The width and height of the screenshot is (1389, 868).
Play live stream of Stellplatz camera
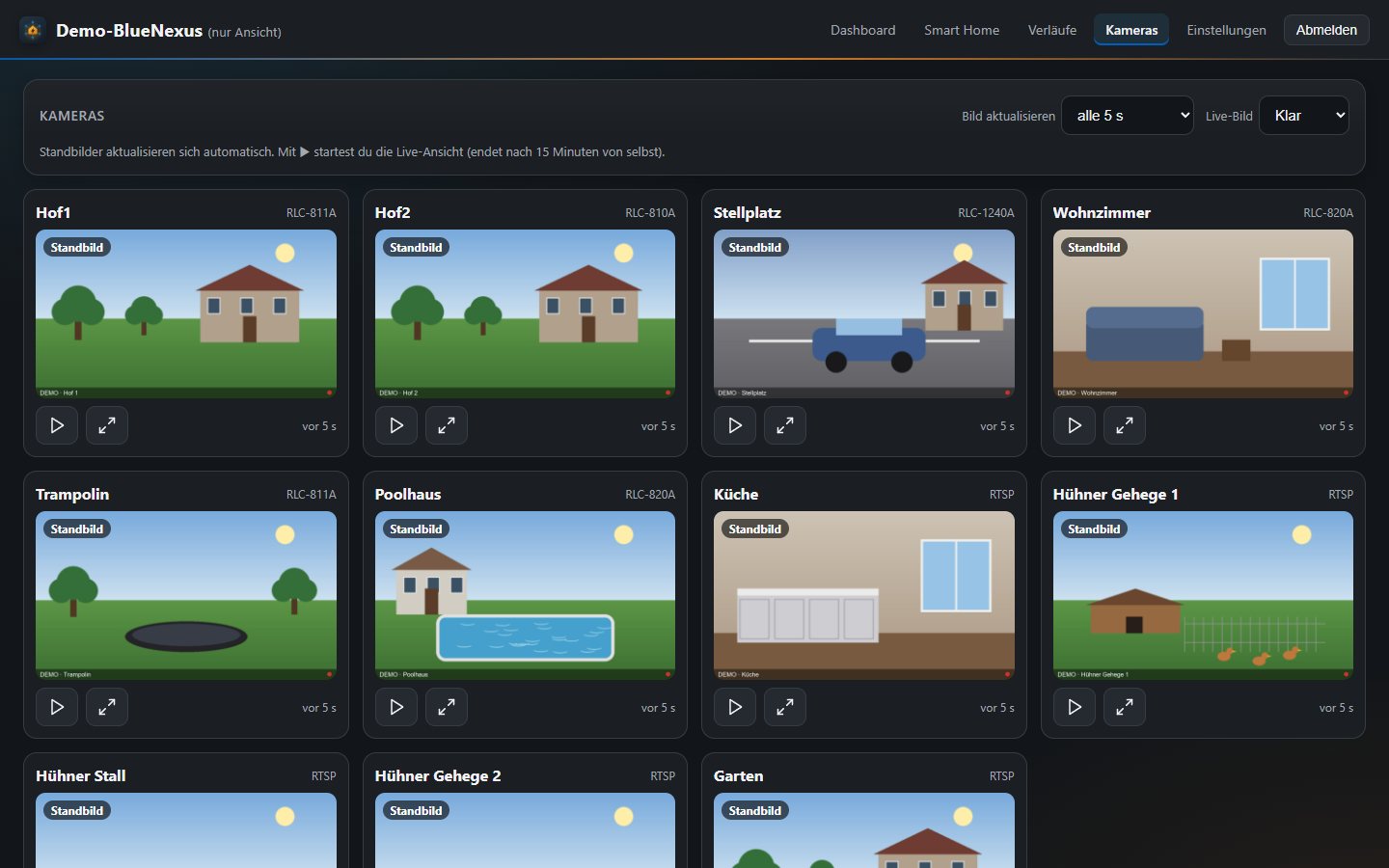735,425
